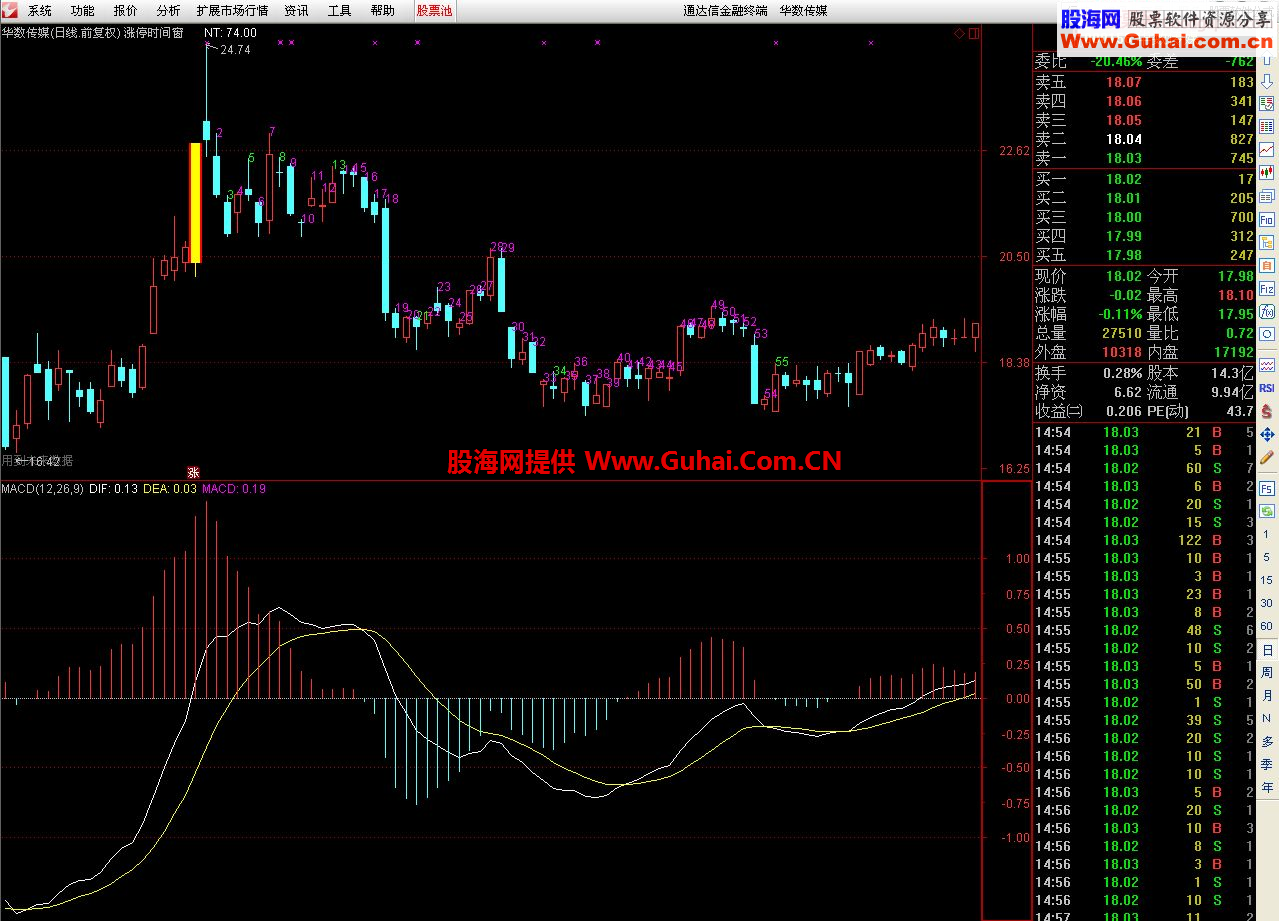Click the diamond icon at chart top-right
This screenshot has height=921, width=1279.
point(960,33)
